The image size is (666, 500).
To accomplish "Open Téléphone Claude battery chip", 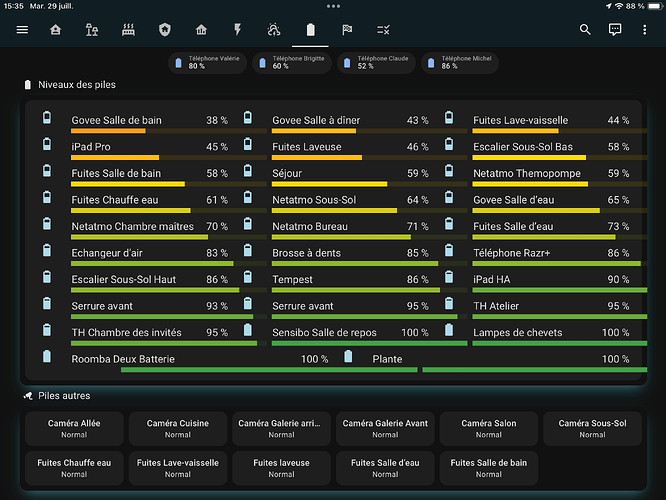I will [x=376, y=62].
